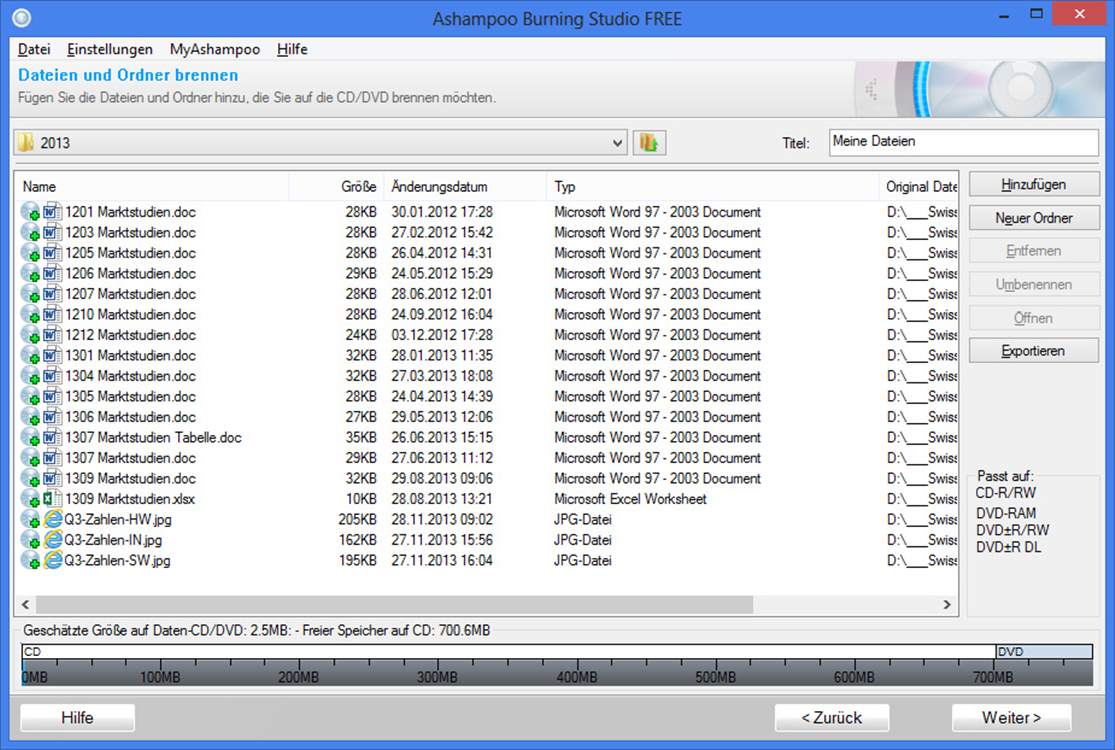Select the file name Q3-Zahlen-HW.jpg
The width and height of the screenshot is (1115, 750).
118,520
